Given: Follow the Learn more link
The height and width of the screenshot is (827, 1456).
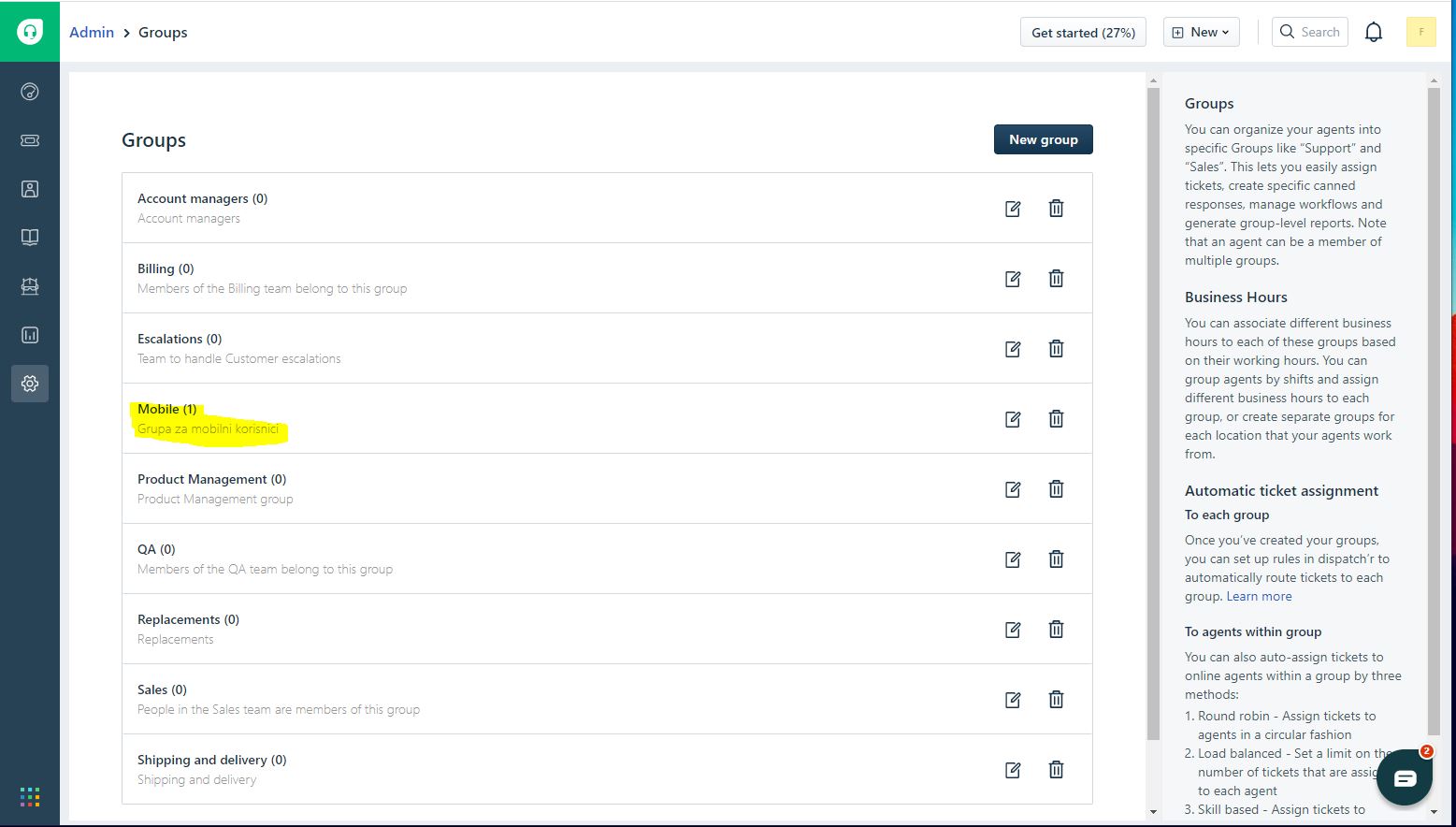Looking at the screenshot, I should [x=1259, y=597].
